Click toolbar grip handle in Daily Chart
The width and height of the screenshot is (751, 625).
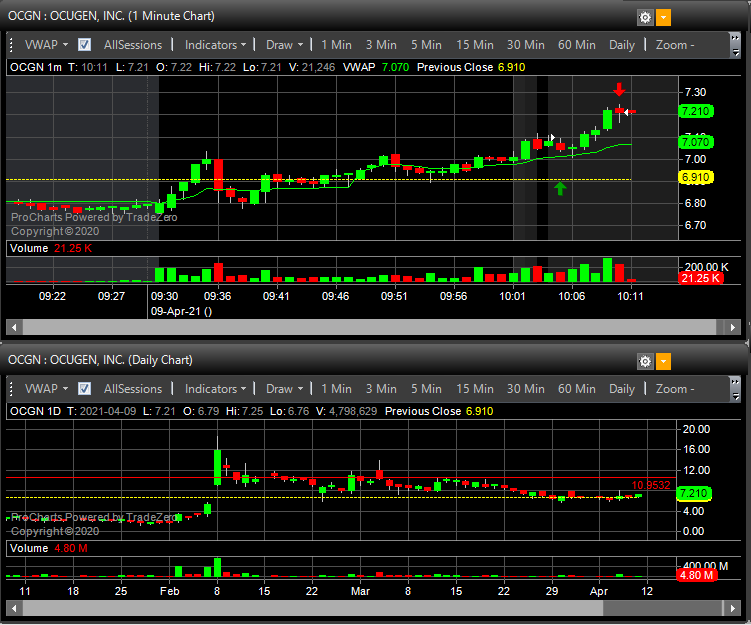(x=11, y=389)
